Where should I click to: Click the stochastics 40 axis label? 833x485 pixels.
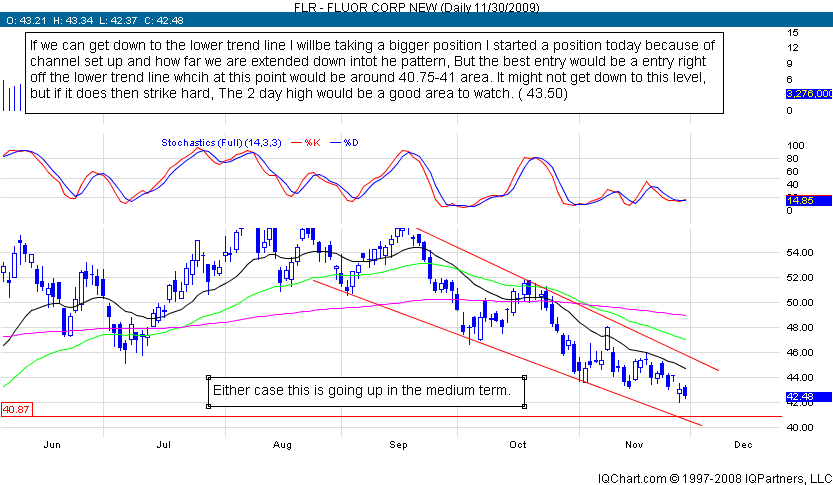tap(793, 184)
